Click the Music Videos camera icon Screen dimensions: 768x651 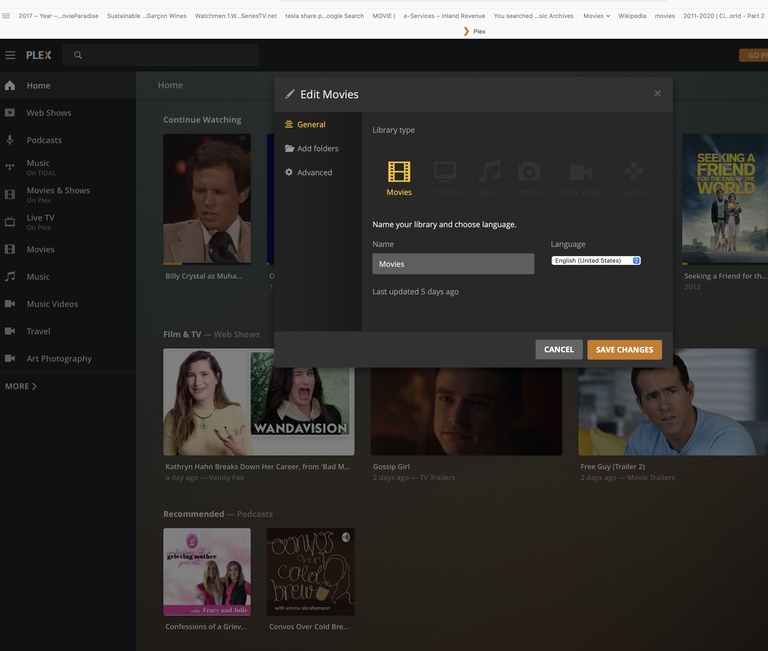coord(10,304)
